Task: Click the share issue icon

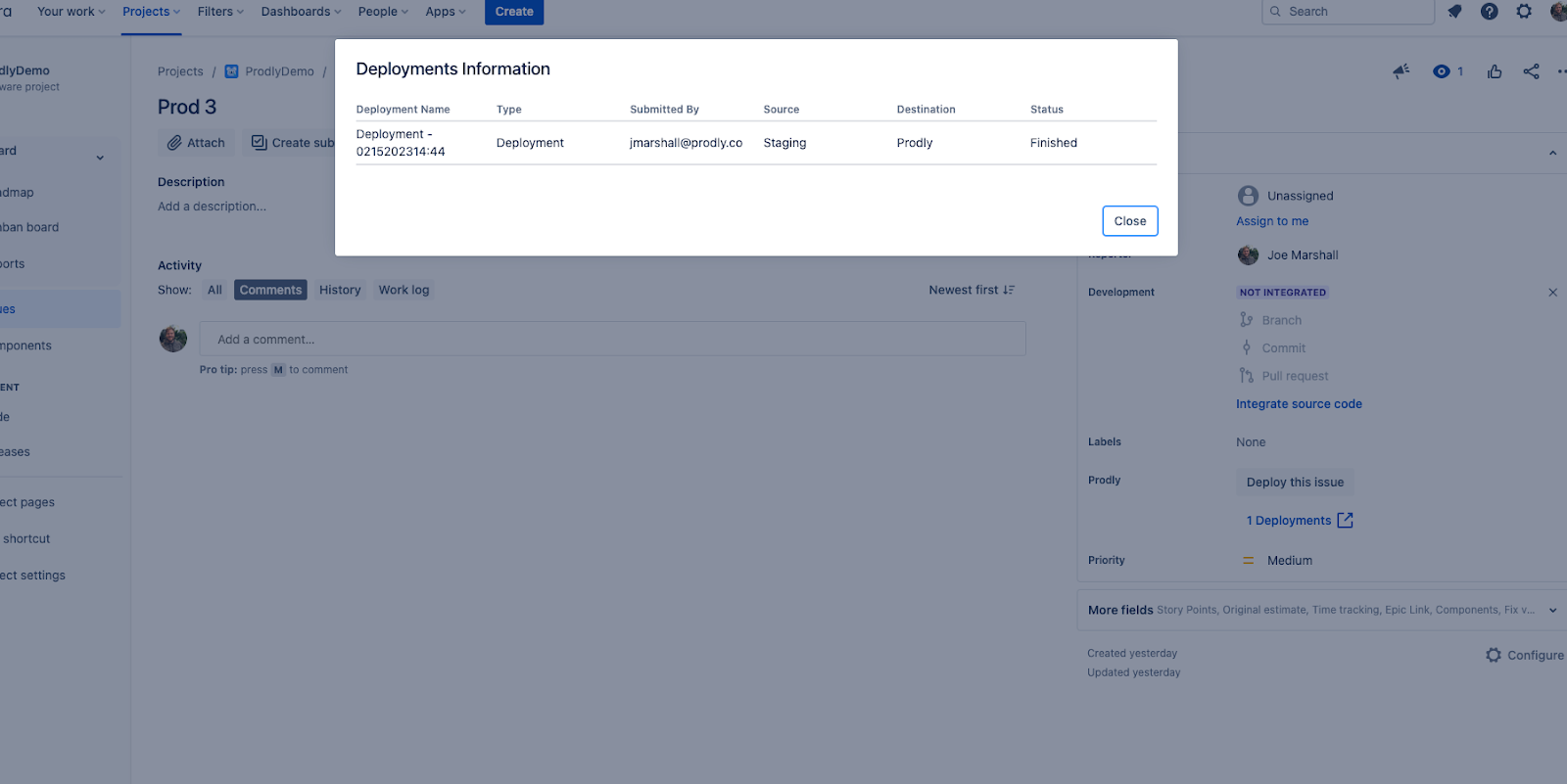Action: tap(1531, 71)
